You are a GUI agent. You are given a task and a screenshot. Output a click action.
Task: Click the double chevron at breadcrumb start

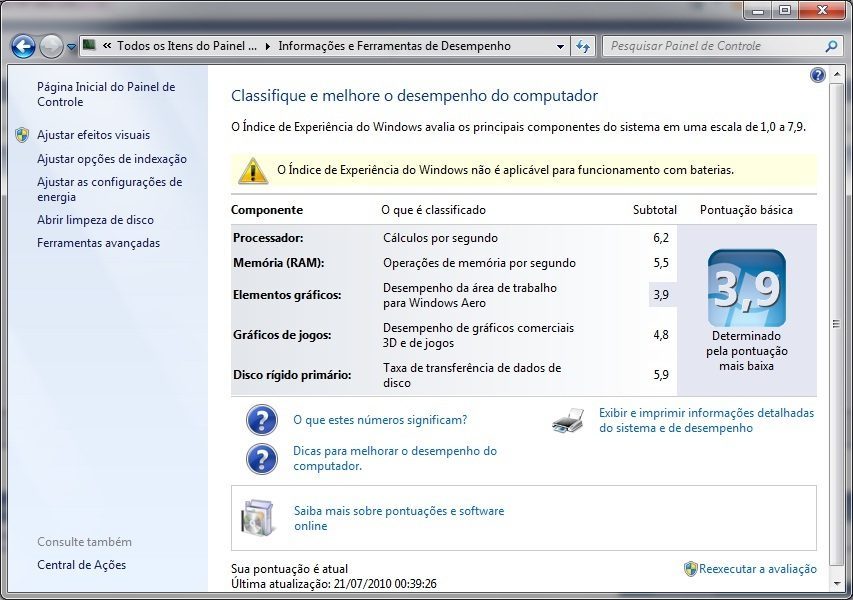point(107,46)
